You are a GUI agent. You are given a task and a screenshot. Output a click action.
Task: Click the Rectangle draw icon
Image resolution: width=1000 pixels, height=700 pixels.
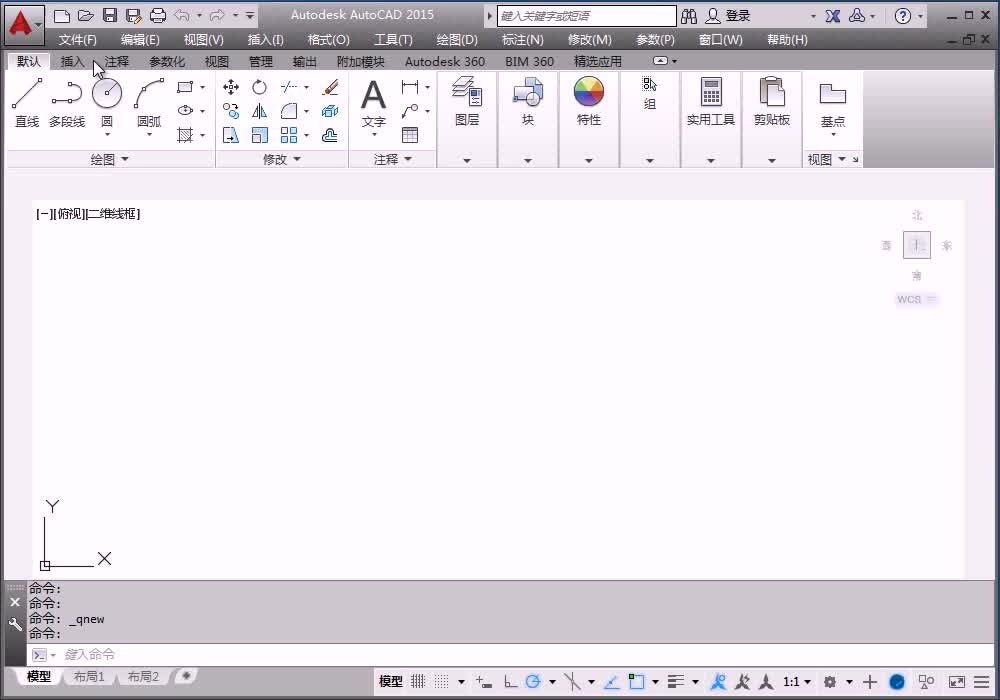[x=185, y=87]
